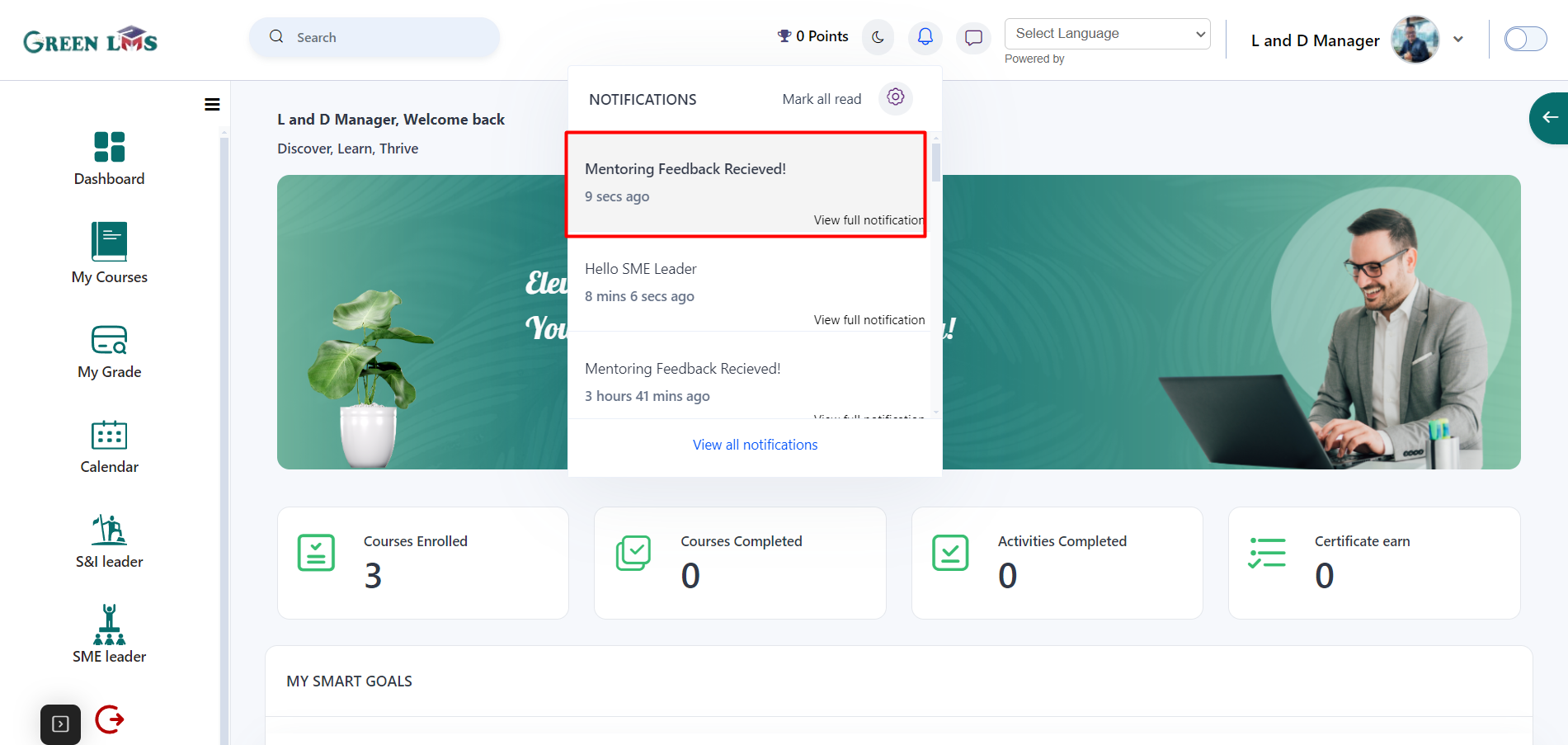Open the S&I leader icon

109,530
